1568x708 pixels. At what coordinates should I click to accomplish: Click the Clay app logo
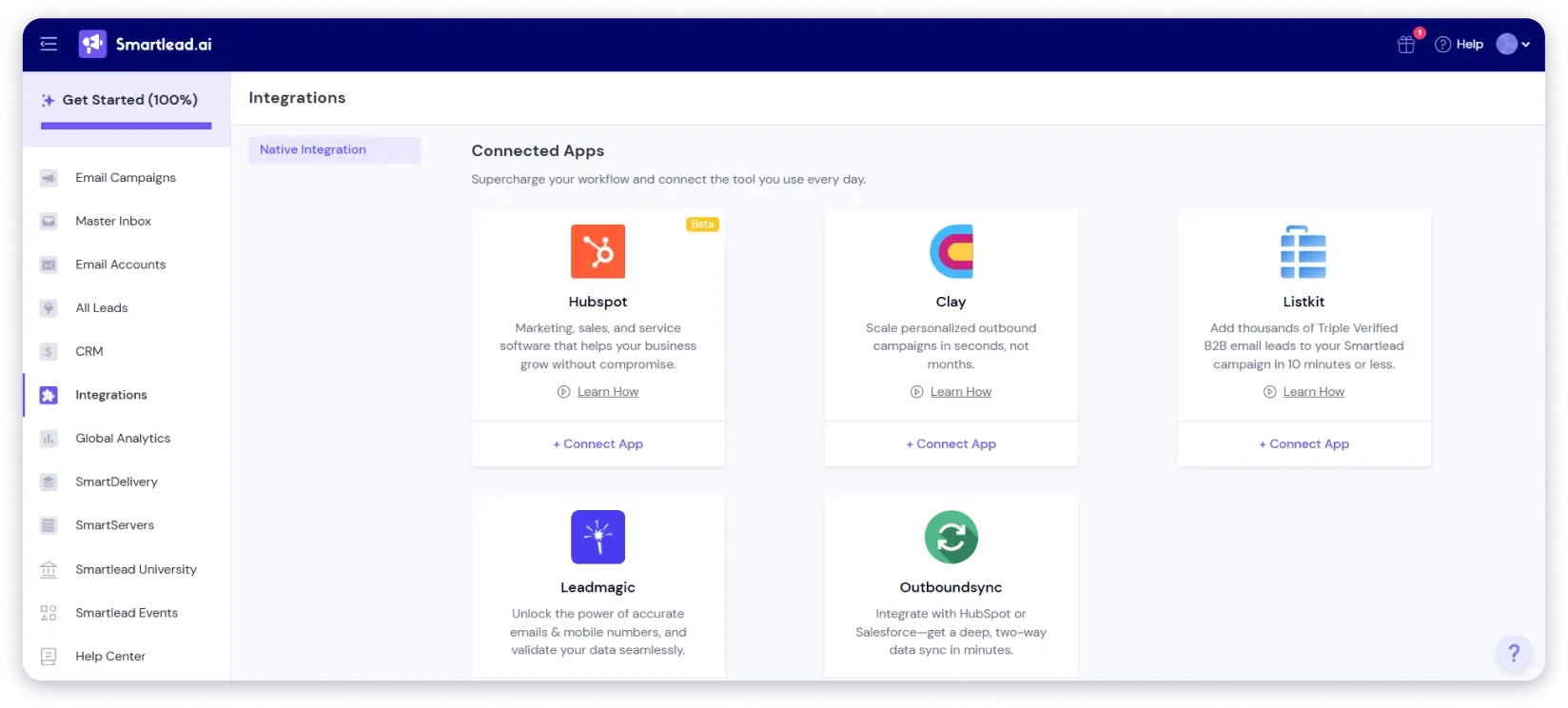[x=951, y=251]
